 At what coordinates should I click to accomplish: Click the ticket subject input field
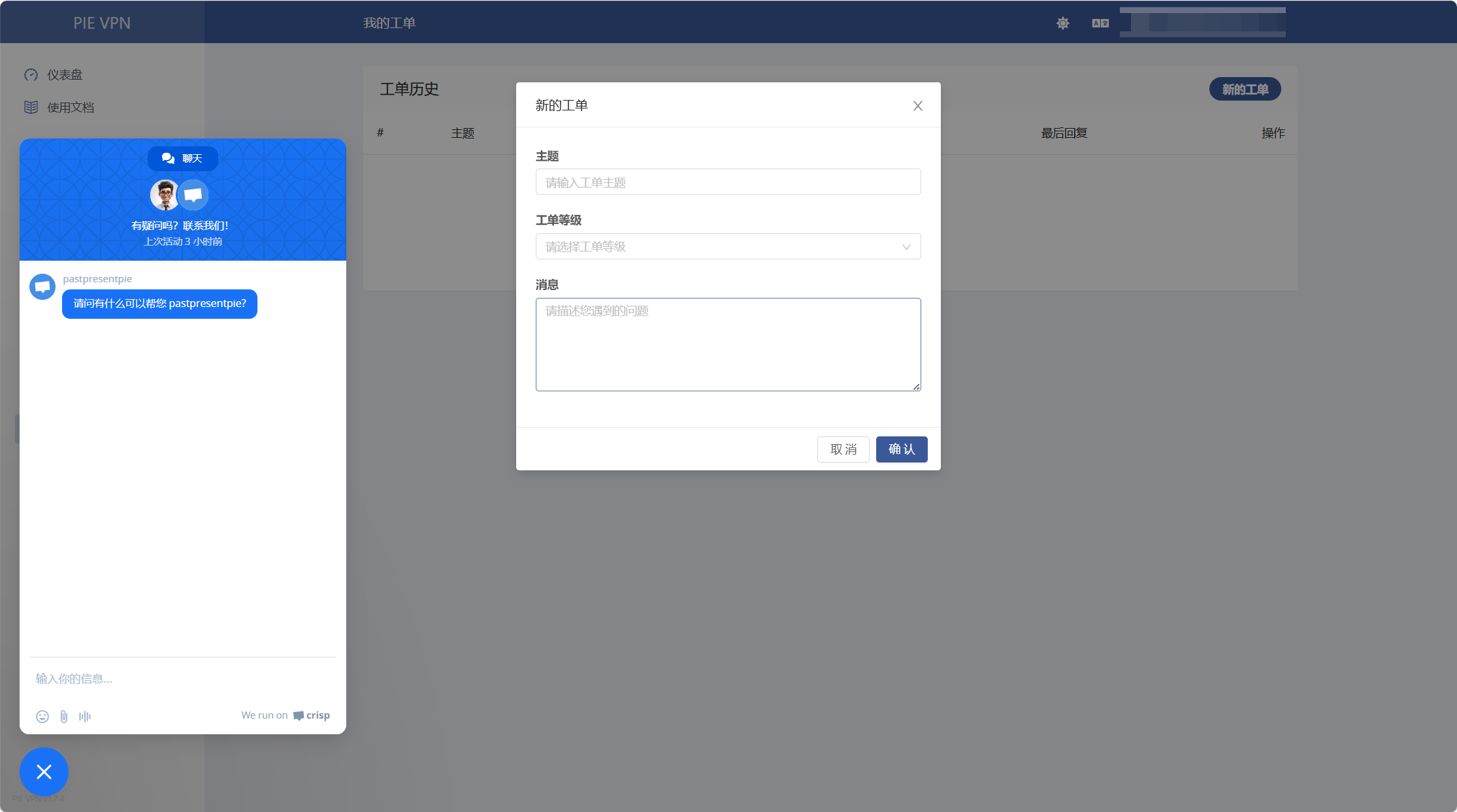point(728,182)
